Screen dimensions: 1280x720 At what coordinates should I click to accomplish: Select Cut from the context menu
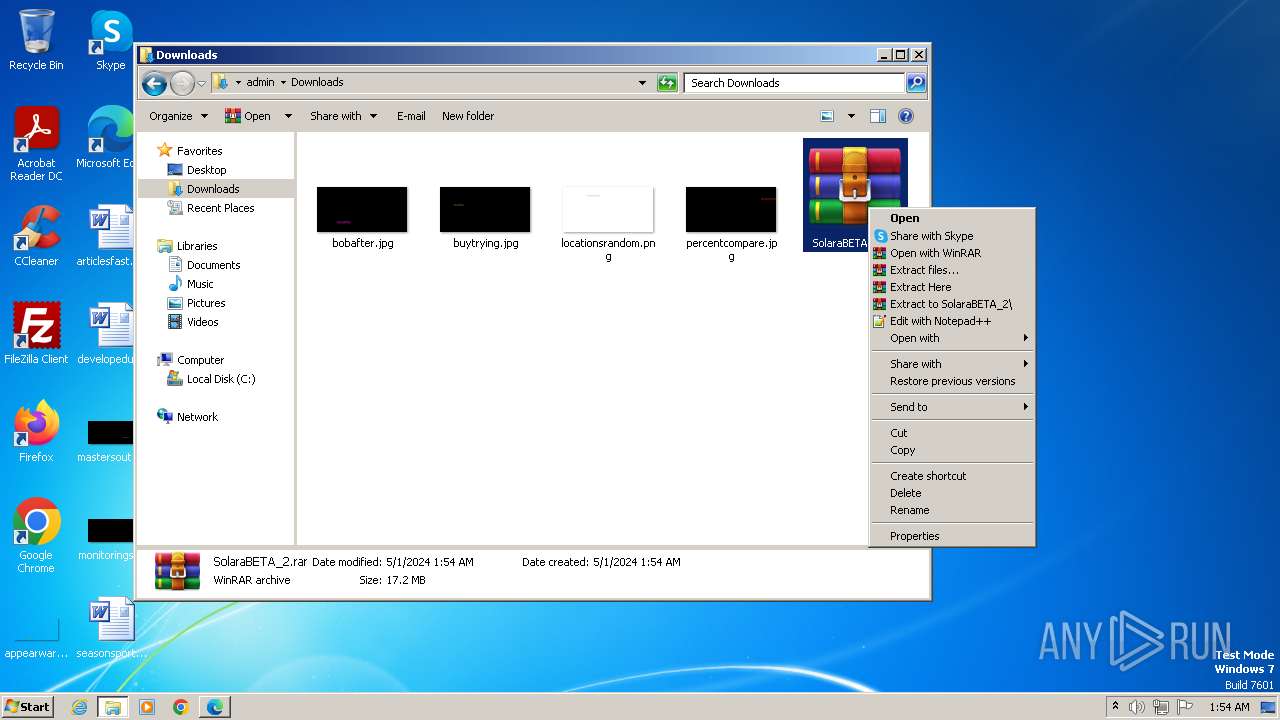pyautogui.click(x=952, y=433)
